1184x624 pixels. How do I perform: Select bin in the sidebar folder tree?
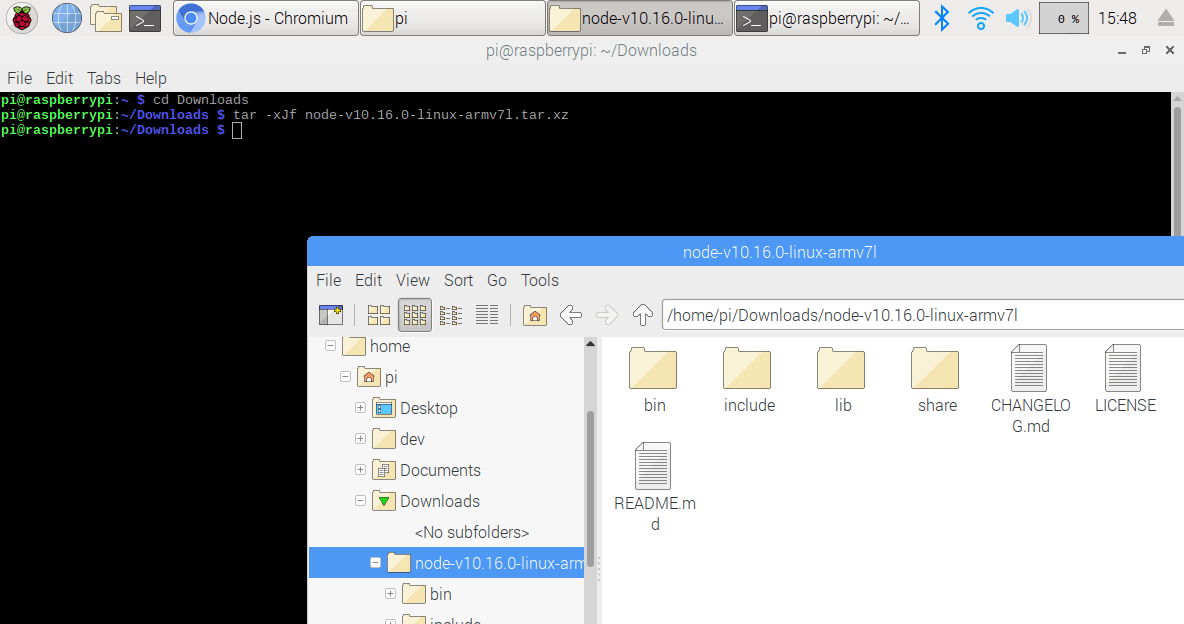440,595
